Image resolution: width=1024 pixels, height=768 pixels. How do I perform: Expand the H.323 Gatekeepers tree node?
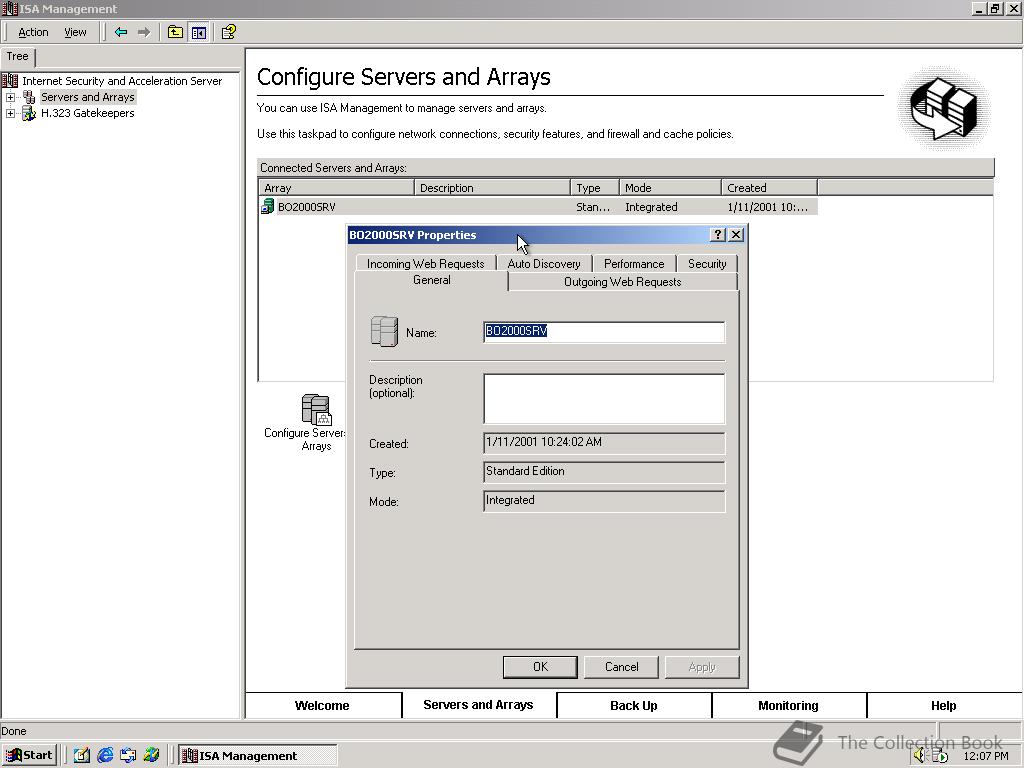tap(10, 114)
